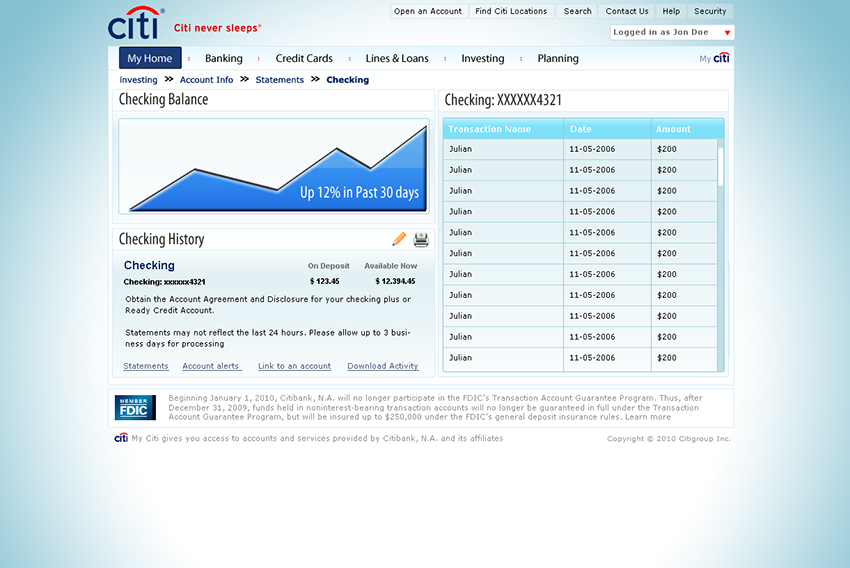Click the pencil edit icon in Checking History
This screenshot has width=850, height=568.
click(399, 239)
